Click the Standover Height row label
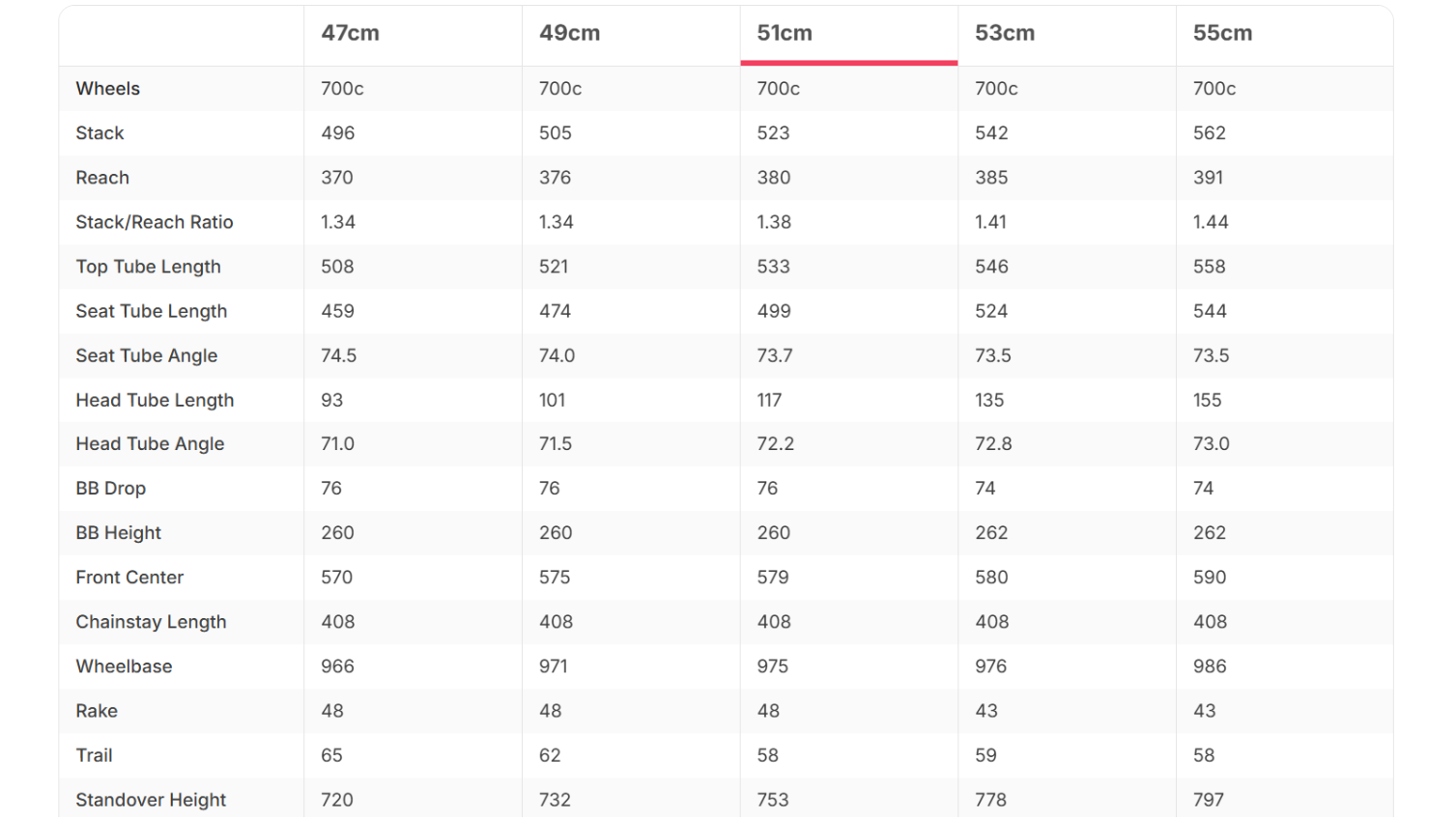Viewport: 1456px width, 819px height. [x=151, y=800]
